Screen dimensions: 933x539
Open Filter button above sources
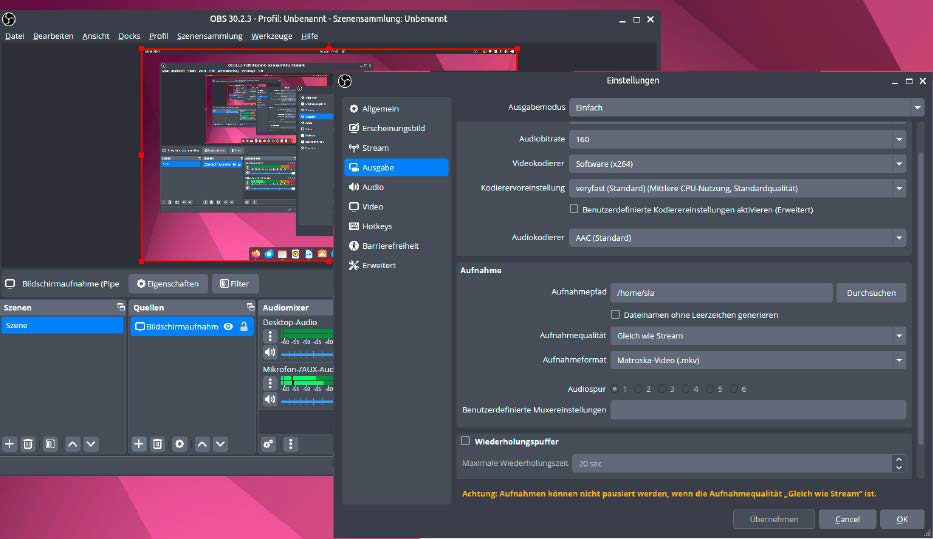235,284
